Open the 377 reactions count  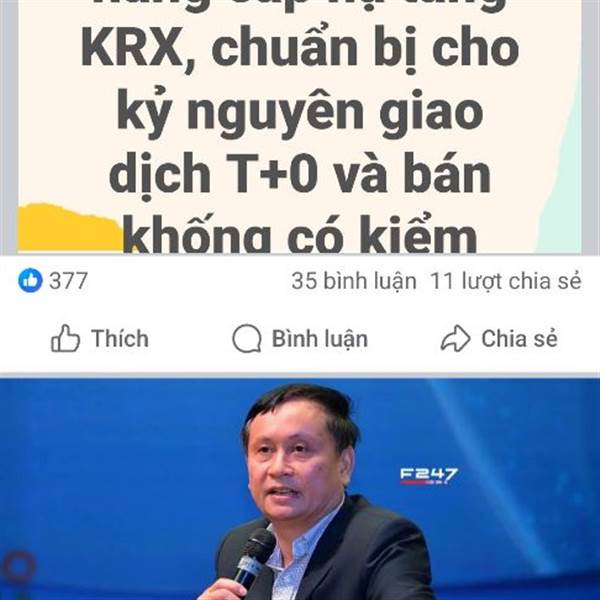click(68, 281)
